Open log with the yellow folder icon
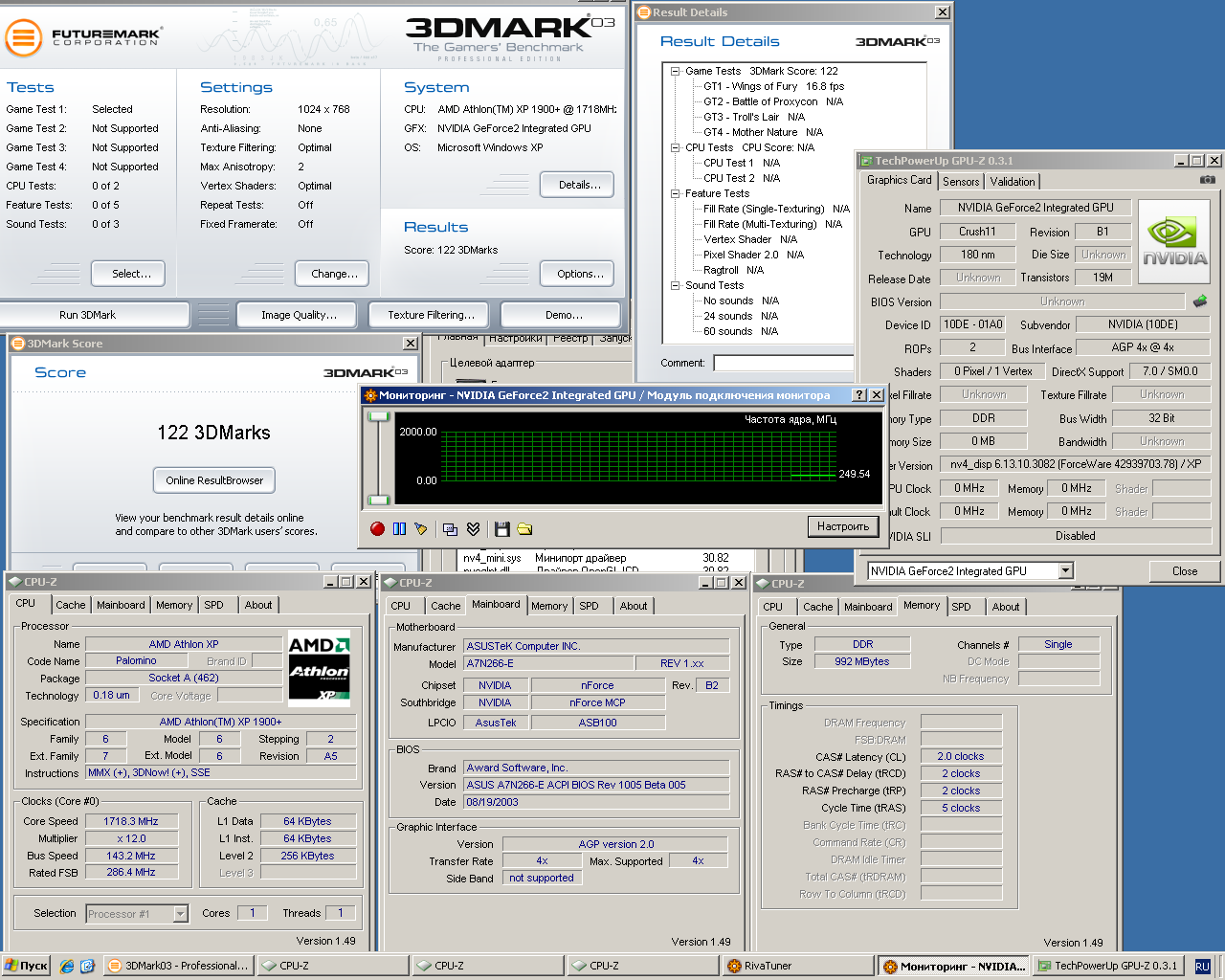The width and height of the screenshot is (1225, 980). click(x=524, y=528)
